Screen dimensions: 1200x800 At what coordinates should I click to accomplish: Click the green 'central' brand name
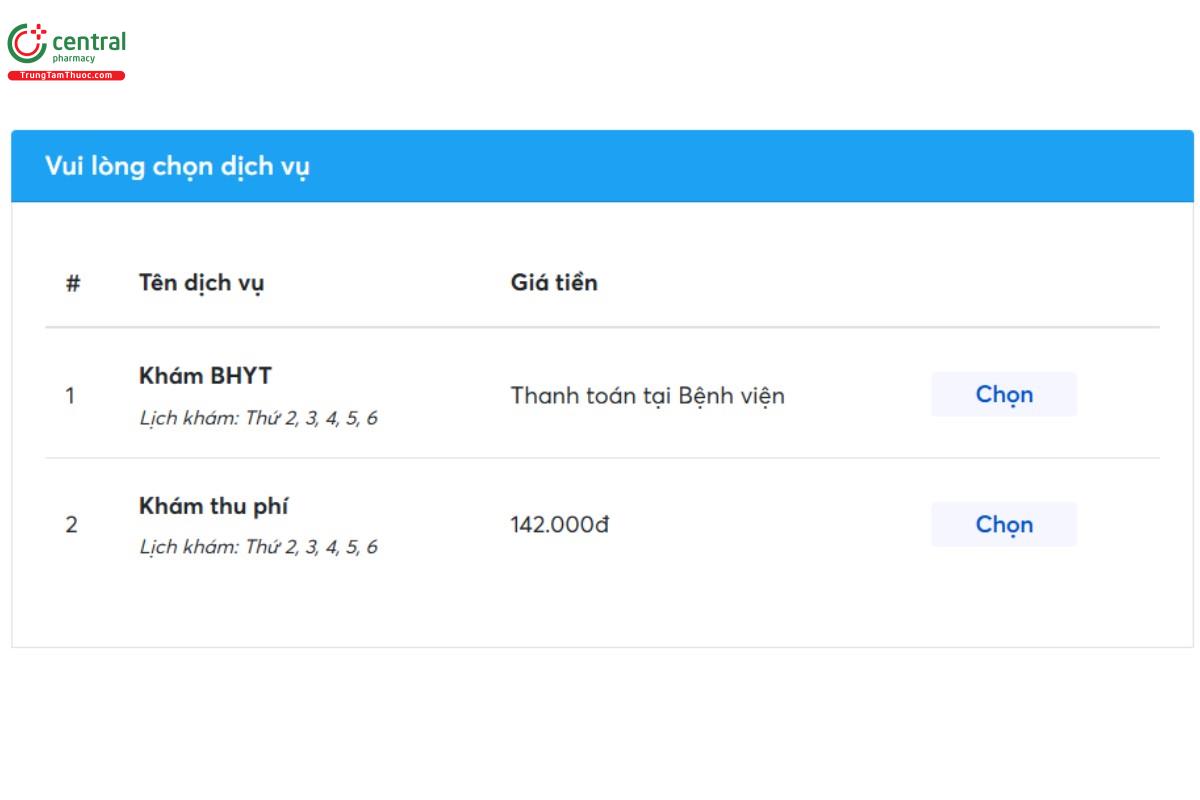coord(88,42)
